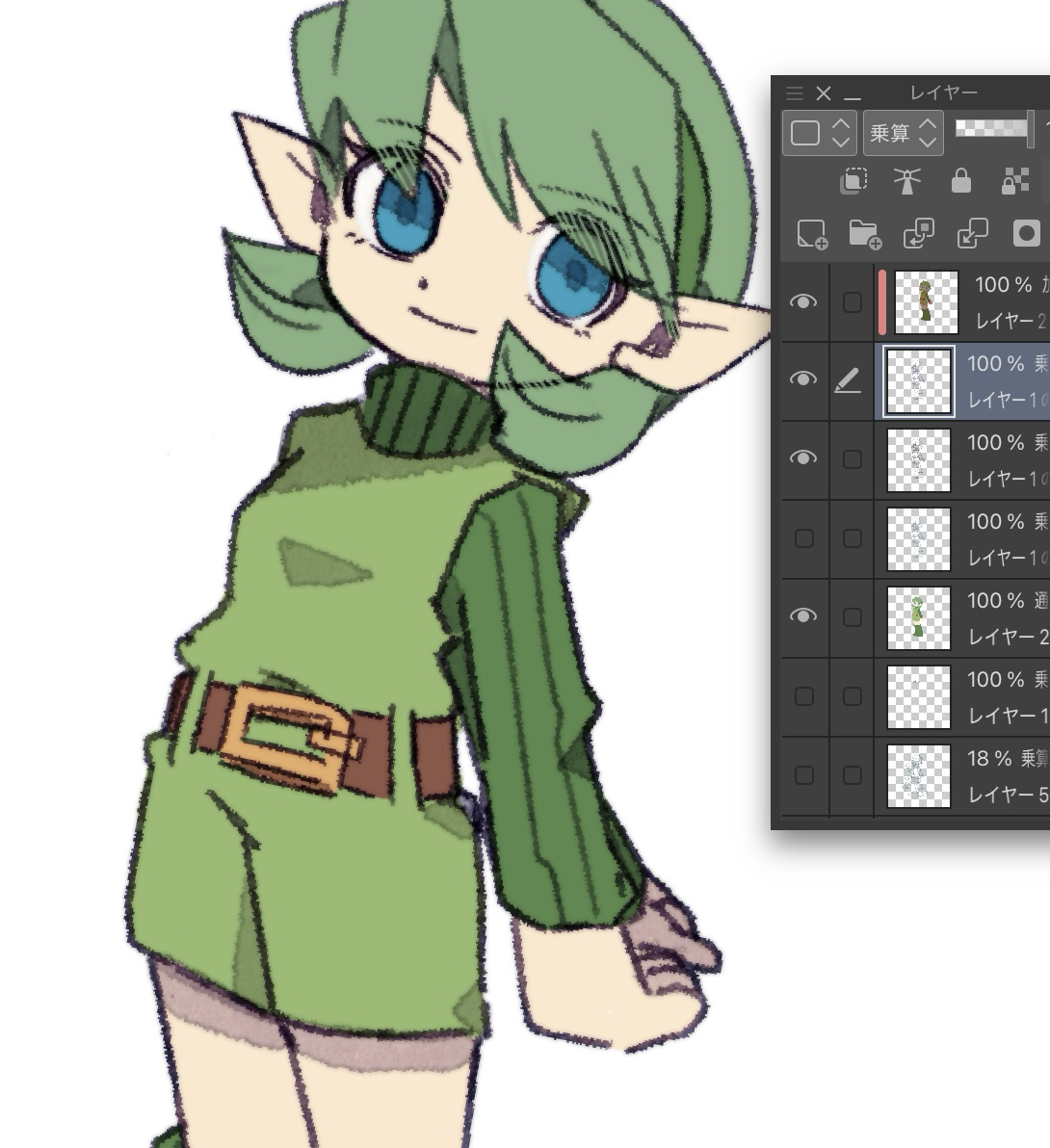Viewport: 1050px width, 1148px height.
Task: Hide the green character color layer
Action: (x=803, y=616)
